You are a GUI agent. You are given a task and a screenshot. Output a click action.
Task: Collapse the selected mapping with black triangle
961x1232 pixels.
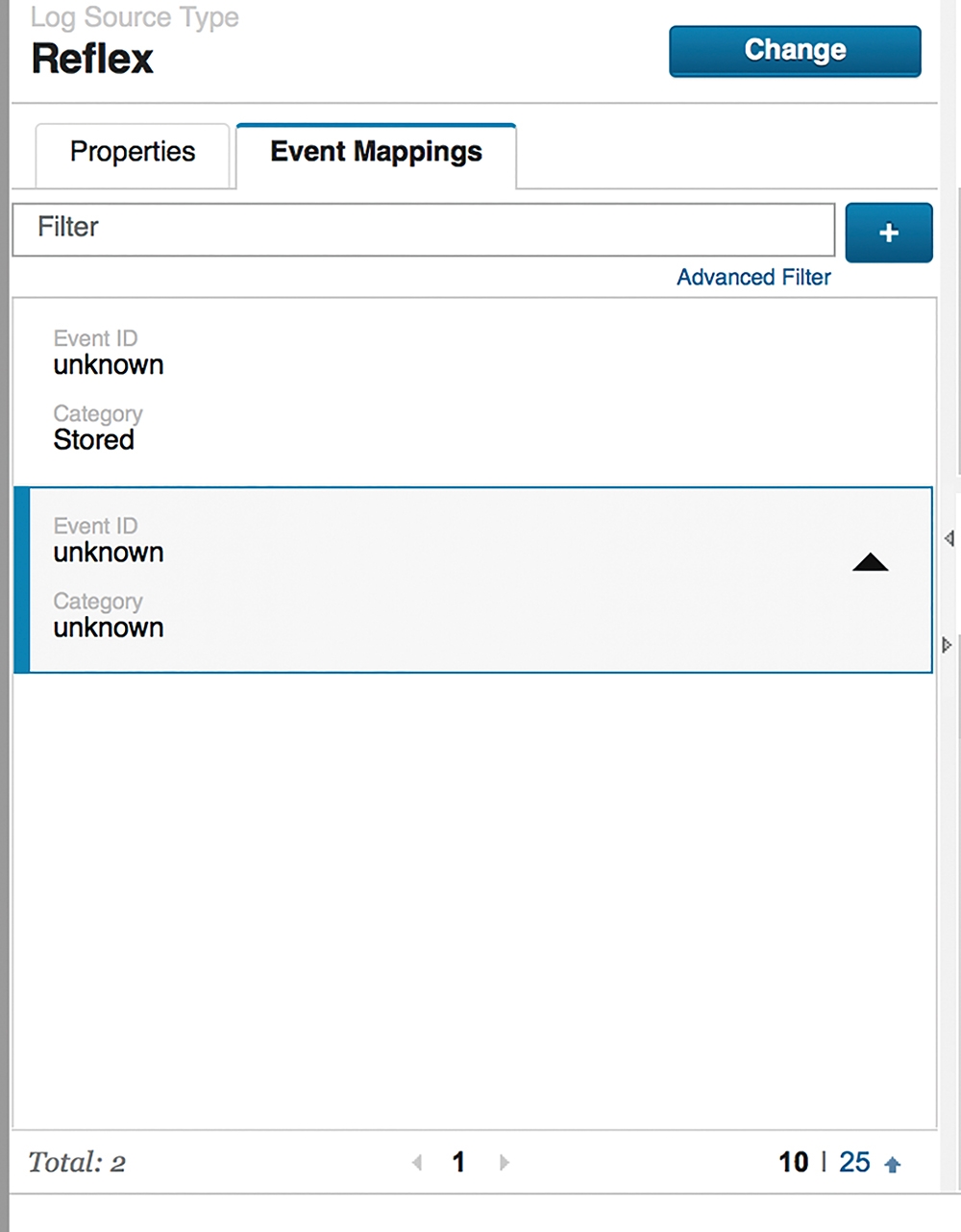coord(871,563)
